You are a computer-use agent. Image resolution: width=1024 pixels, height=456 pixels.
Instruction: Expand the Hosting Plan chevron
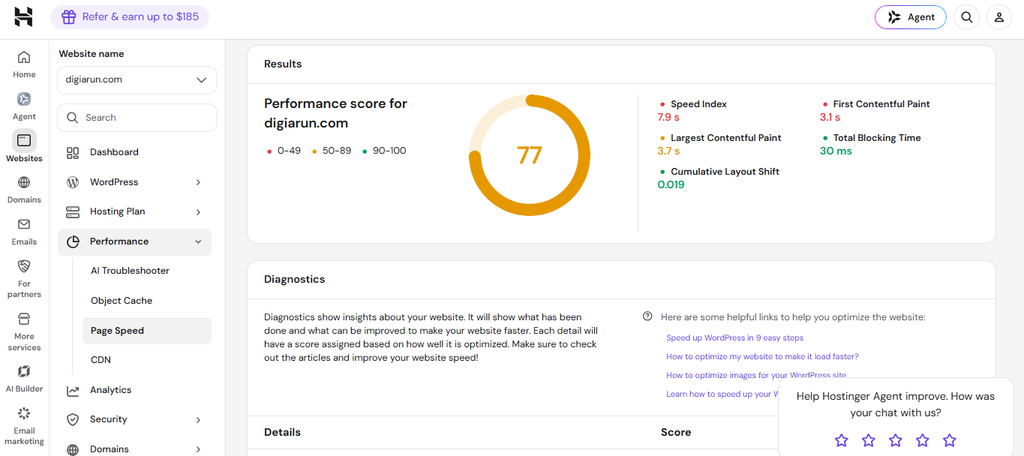tap(198, 212)
